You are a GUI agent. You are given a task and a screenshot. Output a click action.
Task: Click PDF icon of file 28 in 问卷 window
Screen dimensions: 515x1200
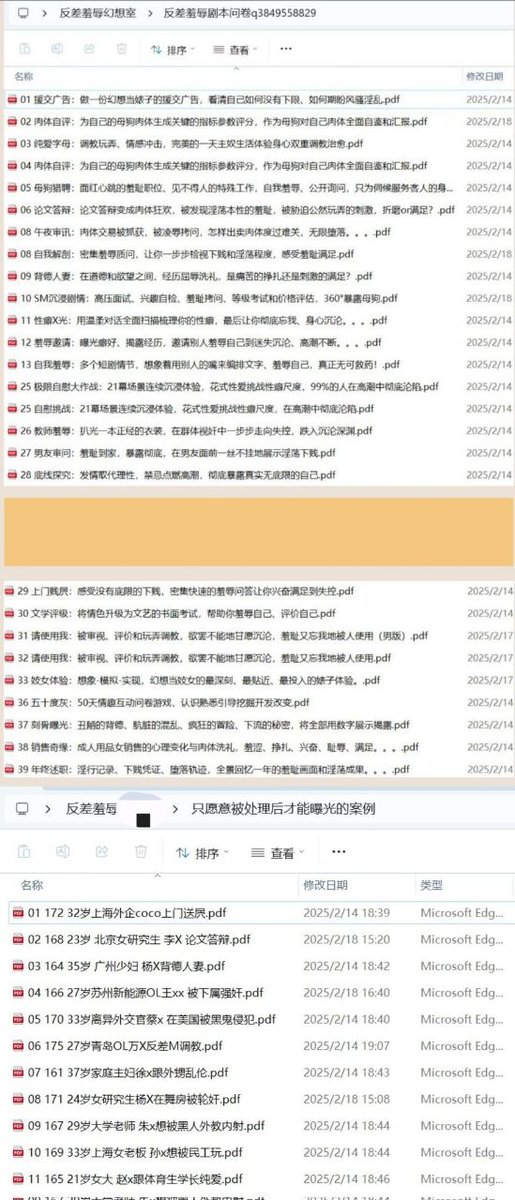tap(12, 475)
